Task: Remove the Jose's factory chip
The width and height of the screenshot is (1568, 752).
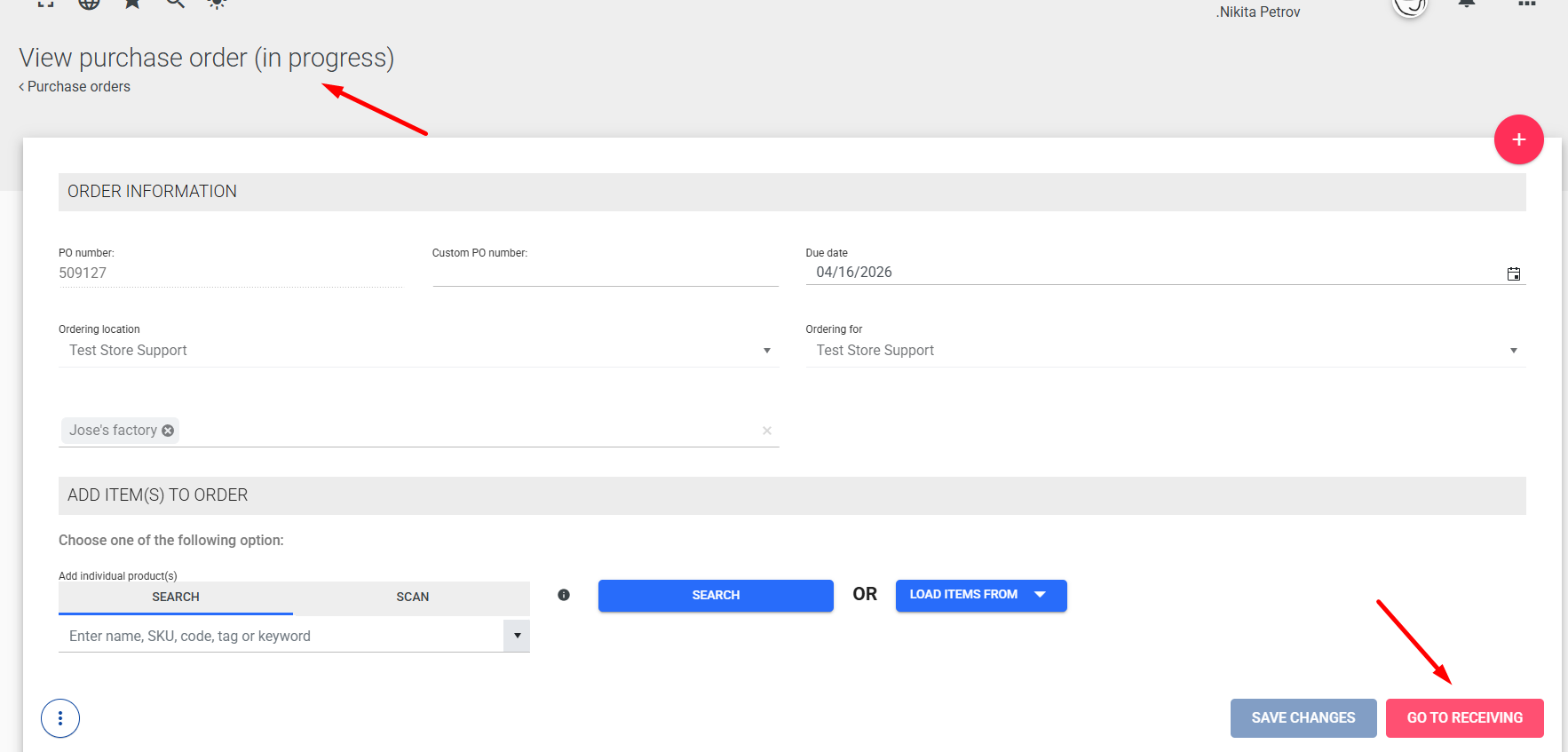Action: pyautogui.click(x=168, y=431)
